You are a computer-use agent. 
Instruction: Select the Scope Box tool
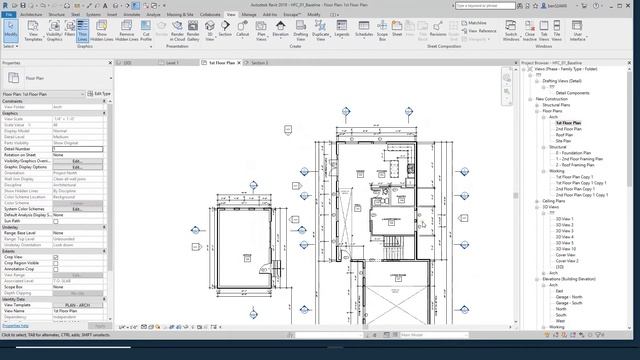(382, 31)
